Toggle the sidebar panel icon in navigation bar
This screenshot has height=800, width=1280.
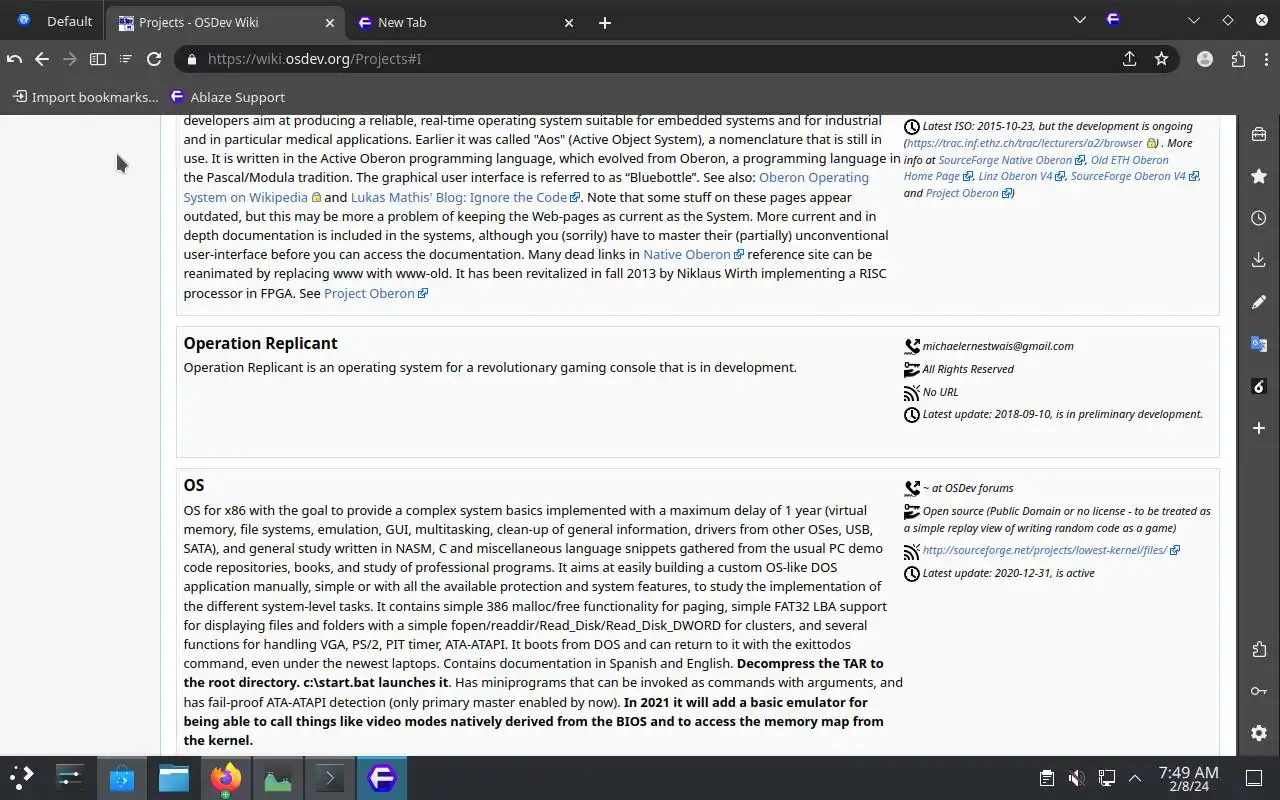[98, 59]
